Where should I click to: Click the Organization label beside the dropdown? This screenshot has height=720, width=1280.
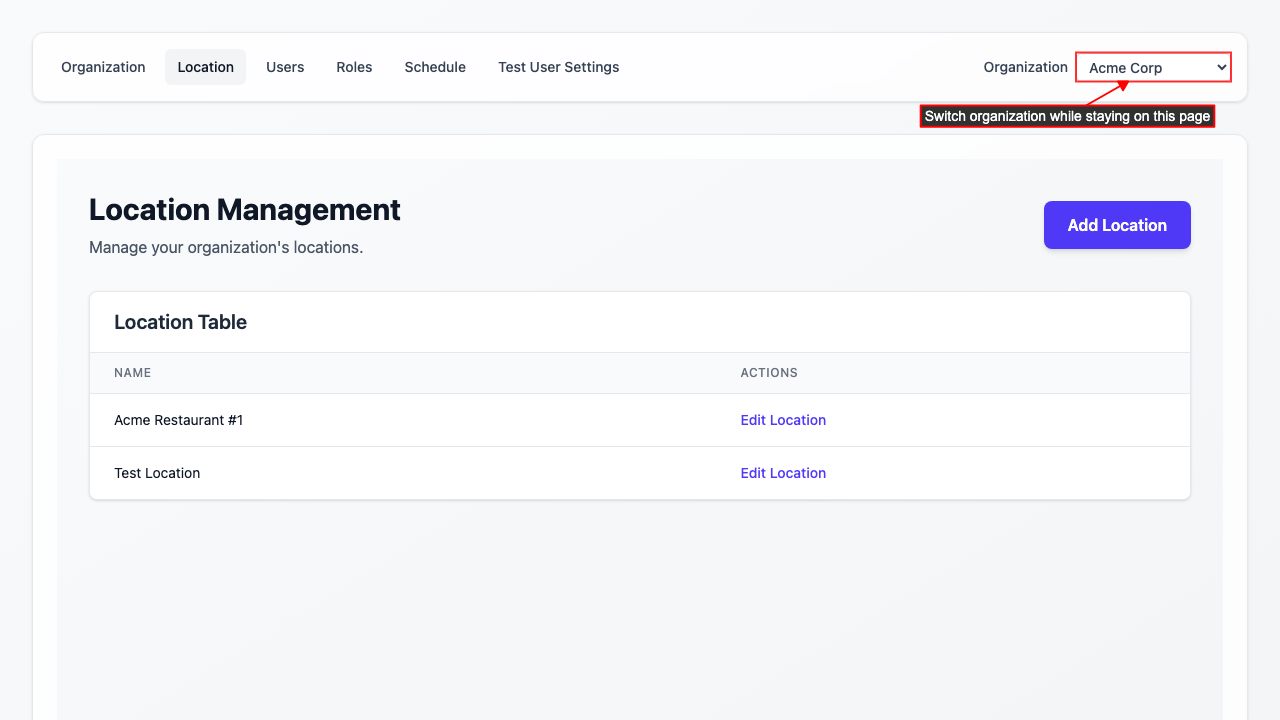tap(1025, 67)
